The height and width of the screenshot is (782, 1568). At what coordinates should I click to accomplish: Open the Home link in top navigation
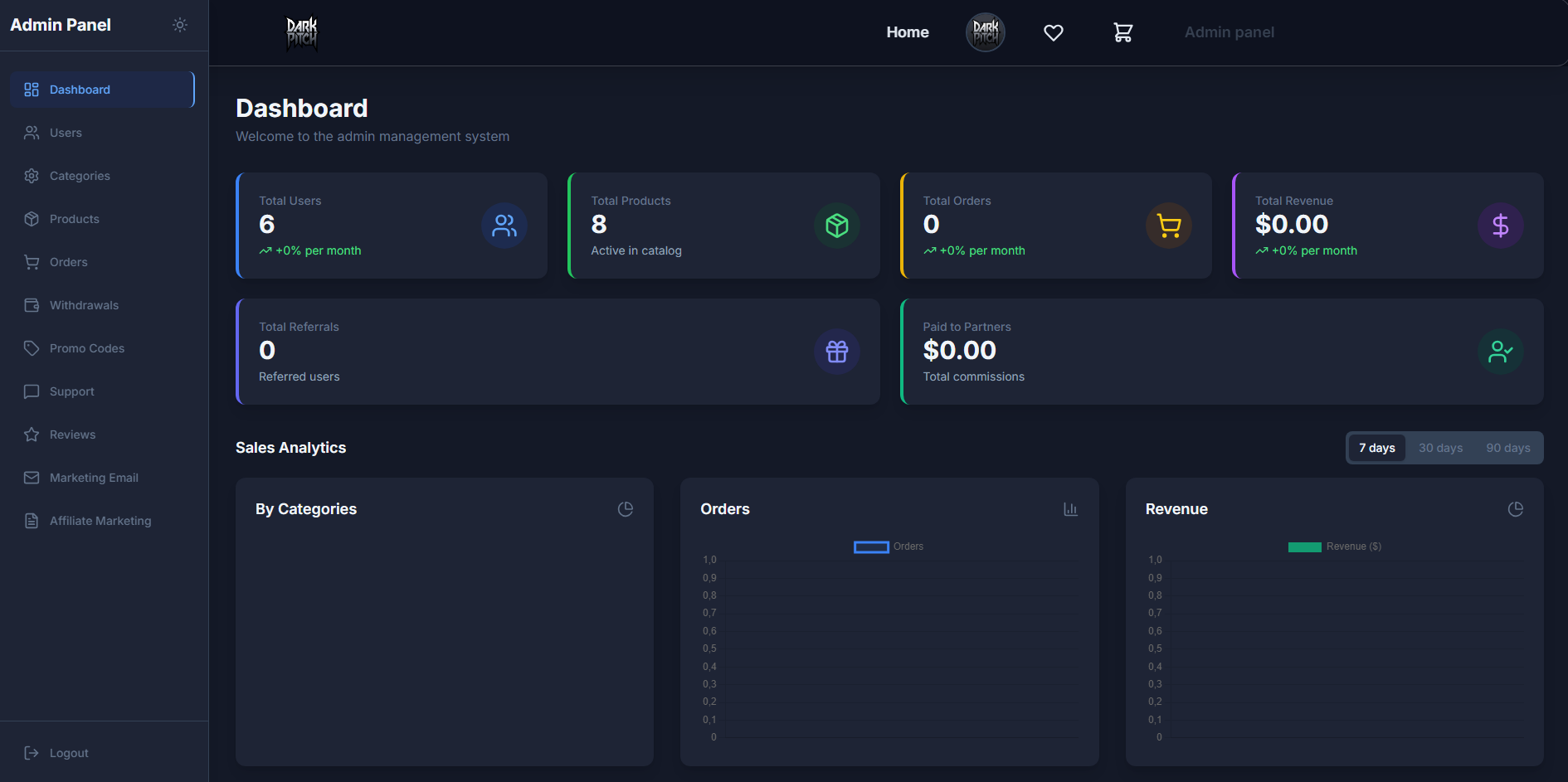(908, 32)
